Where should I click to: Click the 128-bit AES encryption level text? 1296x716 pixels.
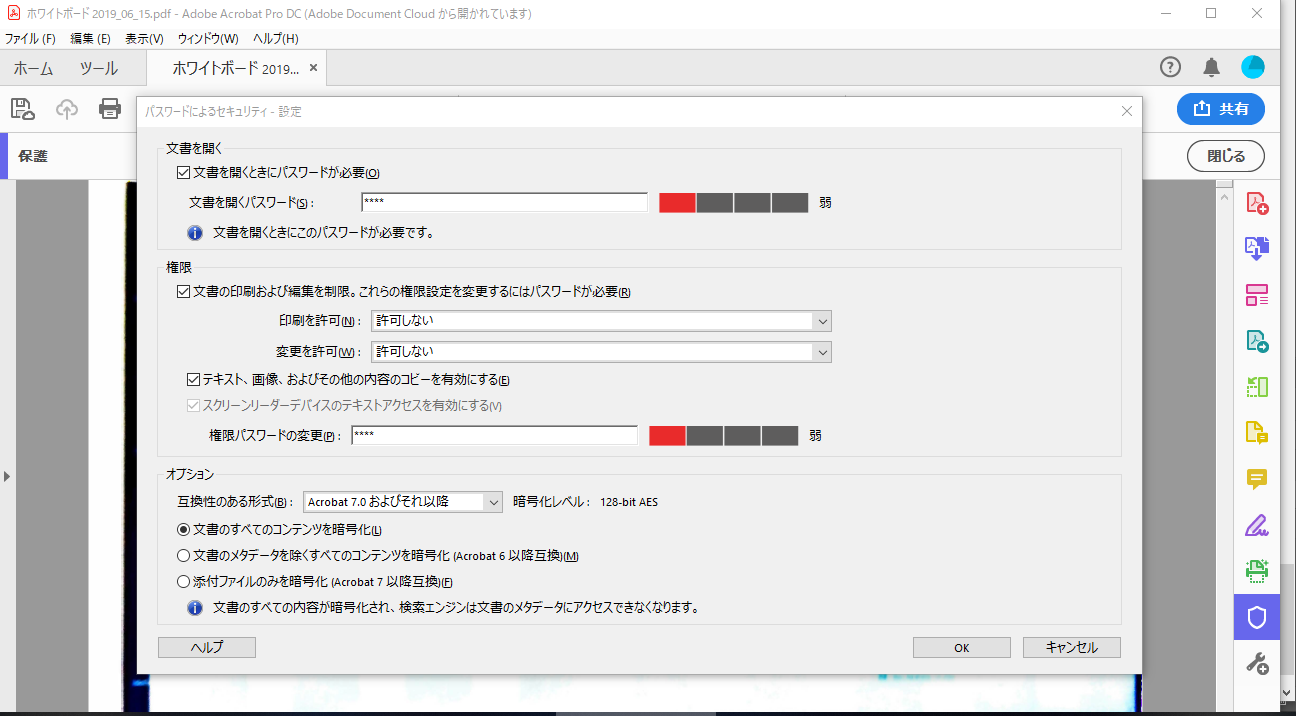(629, 502)
